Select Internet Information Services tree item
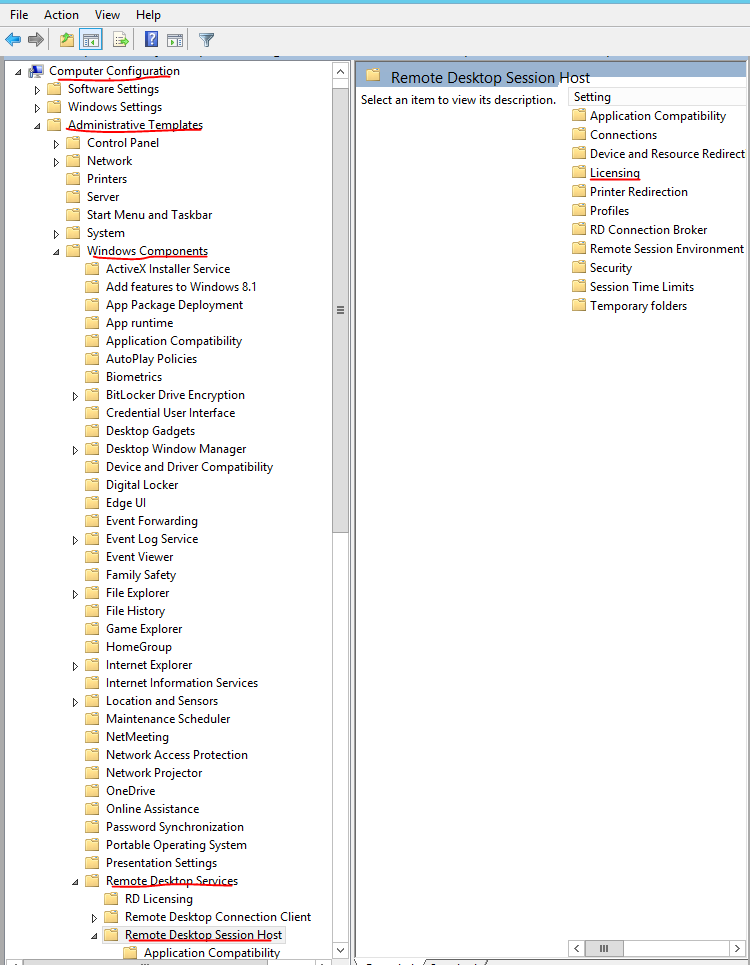This screenshot has width=750, height=965. click(182, 683)
